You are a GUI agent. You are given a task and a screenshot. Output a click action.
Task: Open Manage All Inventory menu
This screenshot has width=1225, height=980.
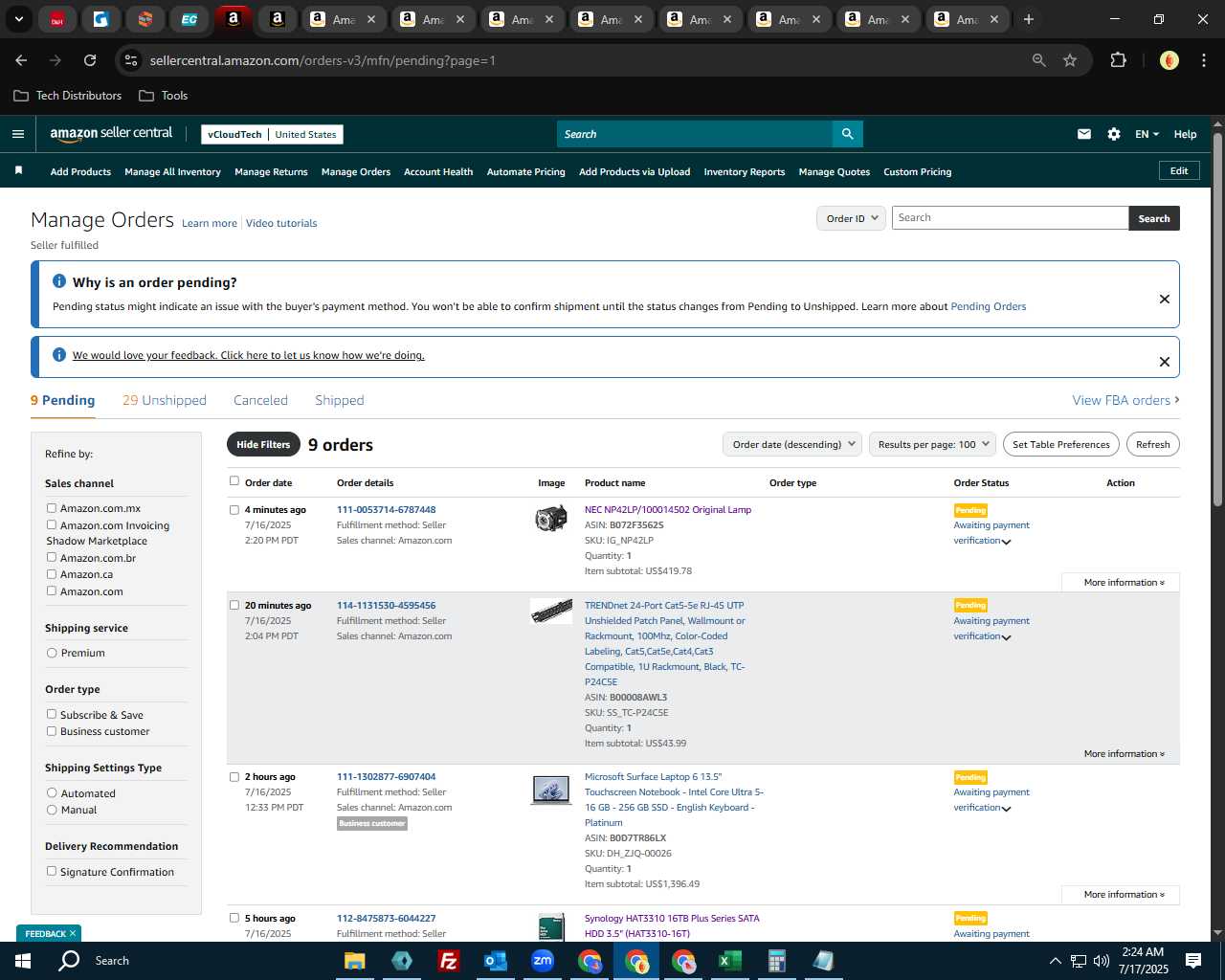click(172, 171)
